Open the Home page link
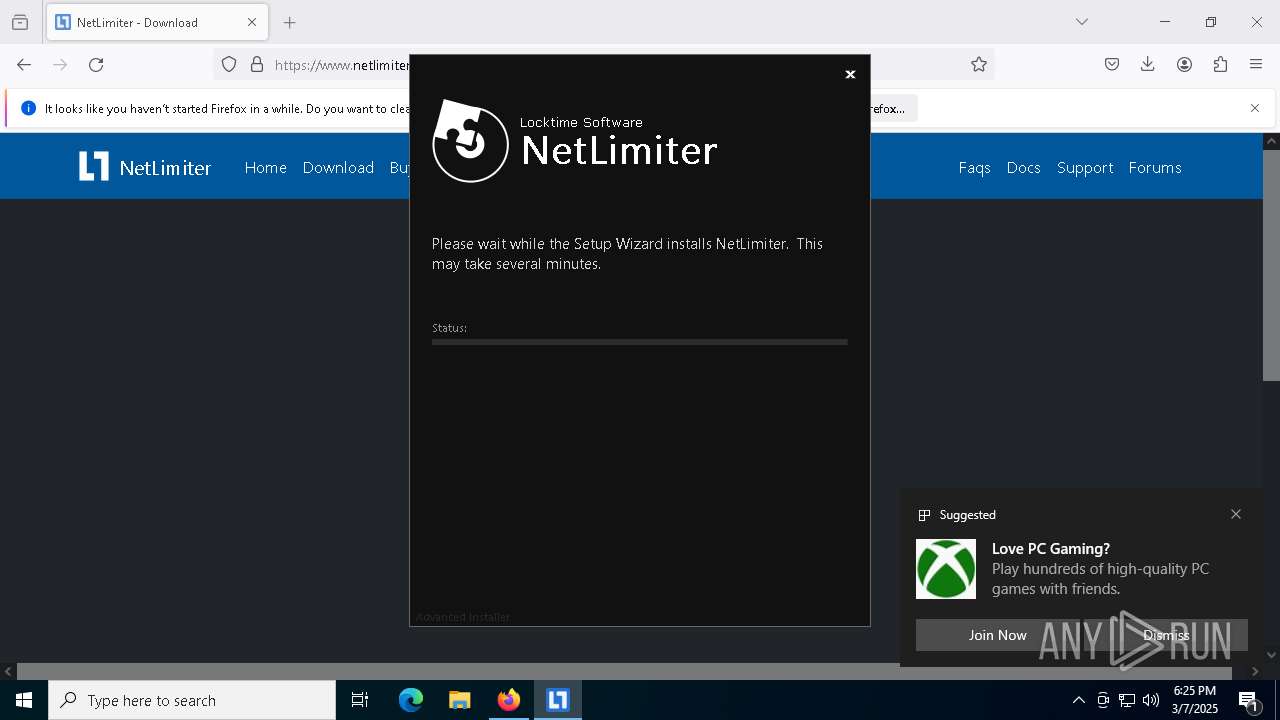The height and width of the screenshot is (720, 1280). click(x=266, y=168)
